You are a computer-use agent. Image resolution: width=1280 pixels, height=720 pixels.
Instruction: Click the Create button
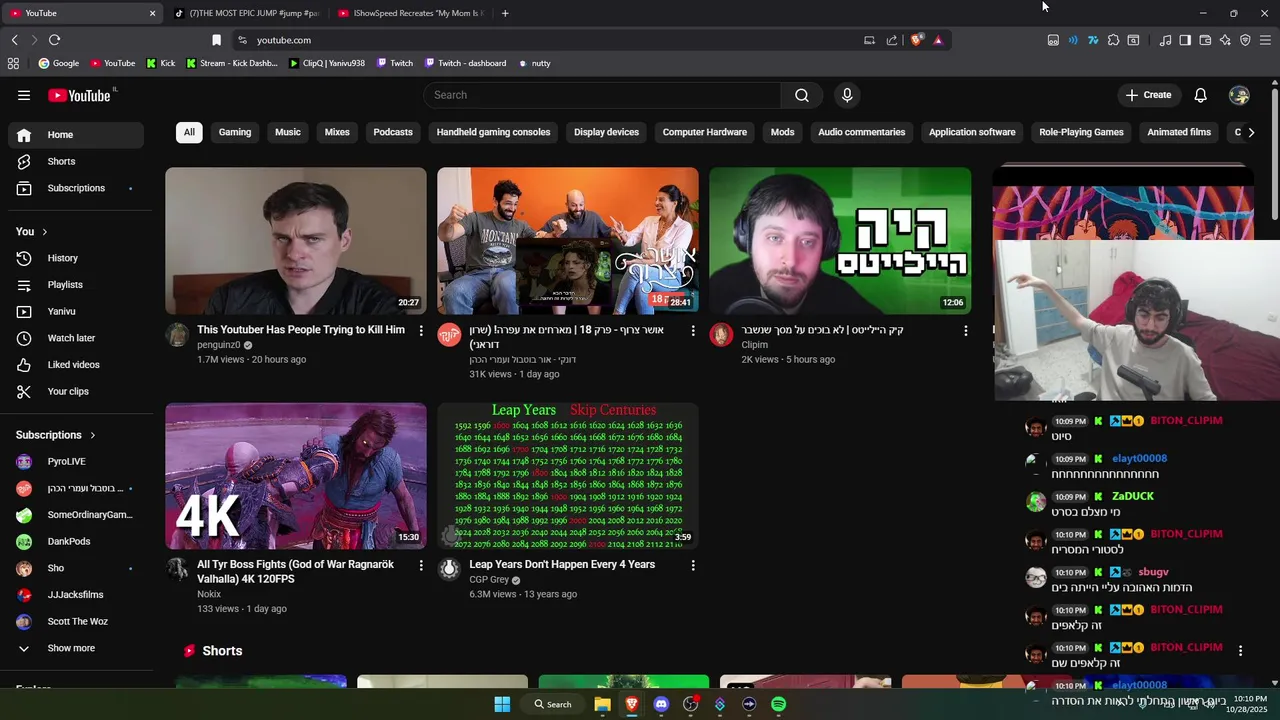[1148, 95]
